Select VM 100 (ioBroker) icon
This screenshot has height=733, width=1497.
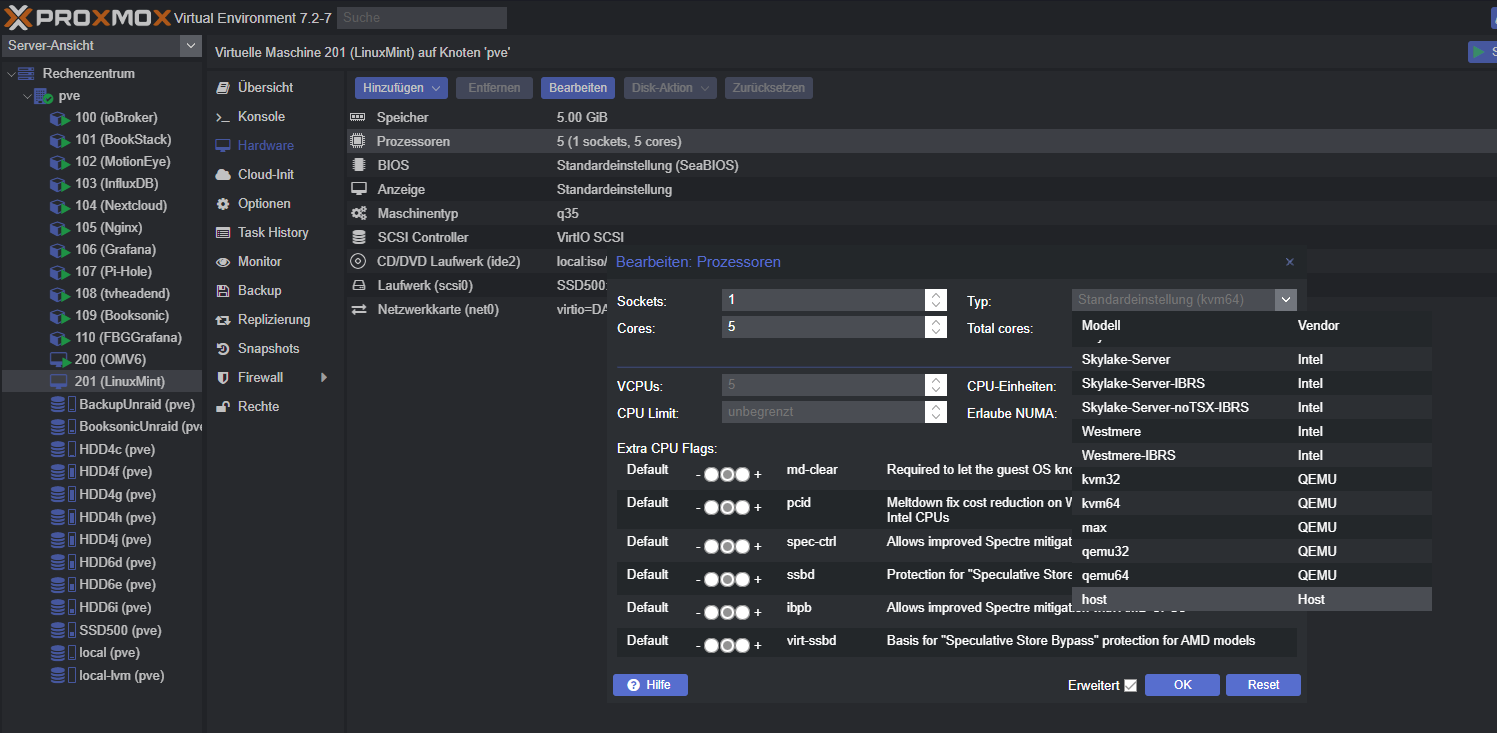click(x=59, y=118)
